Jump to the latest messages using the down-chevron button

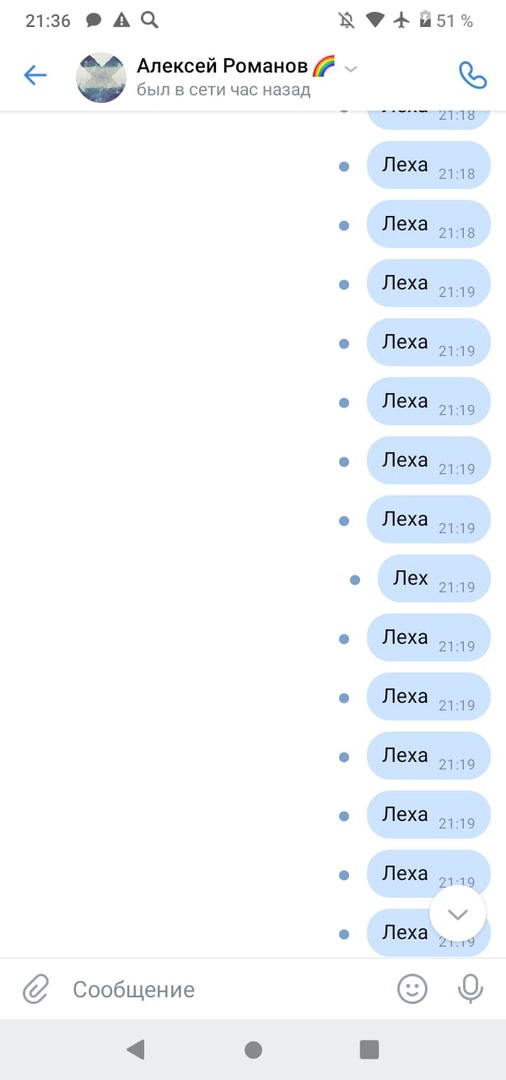click(x=458, y=914)
